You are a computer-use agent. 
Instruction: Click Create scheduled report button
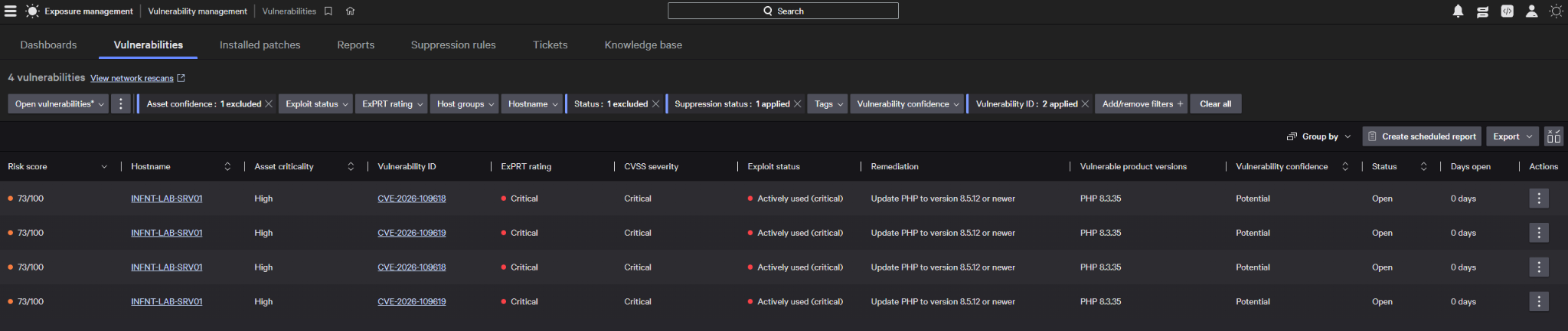click(x=1422, y=136)
